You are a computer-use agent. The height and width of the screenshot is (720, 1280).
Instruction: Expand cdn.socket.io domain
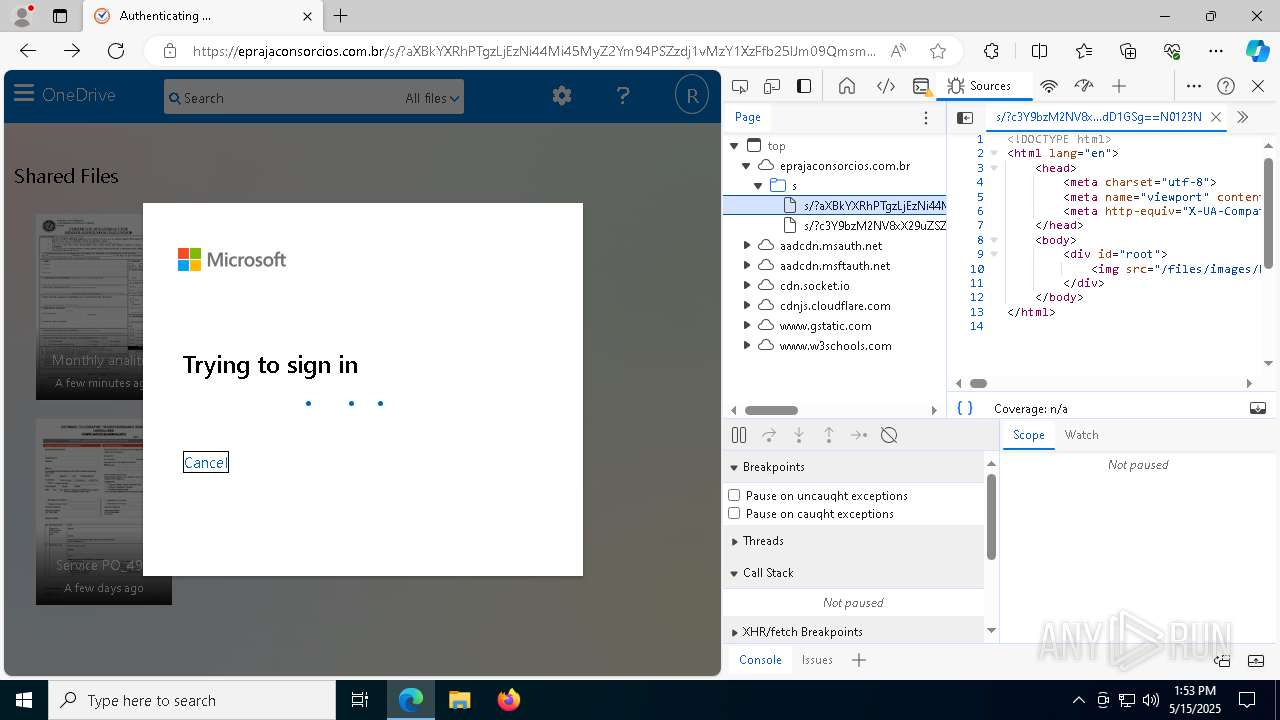click(746, 286)
